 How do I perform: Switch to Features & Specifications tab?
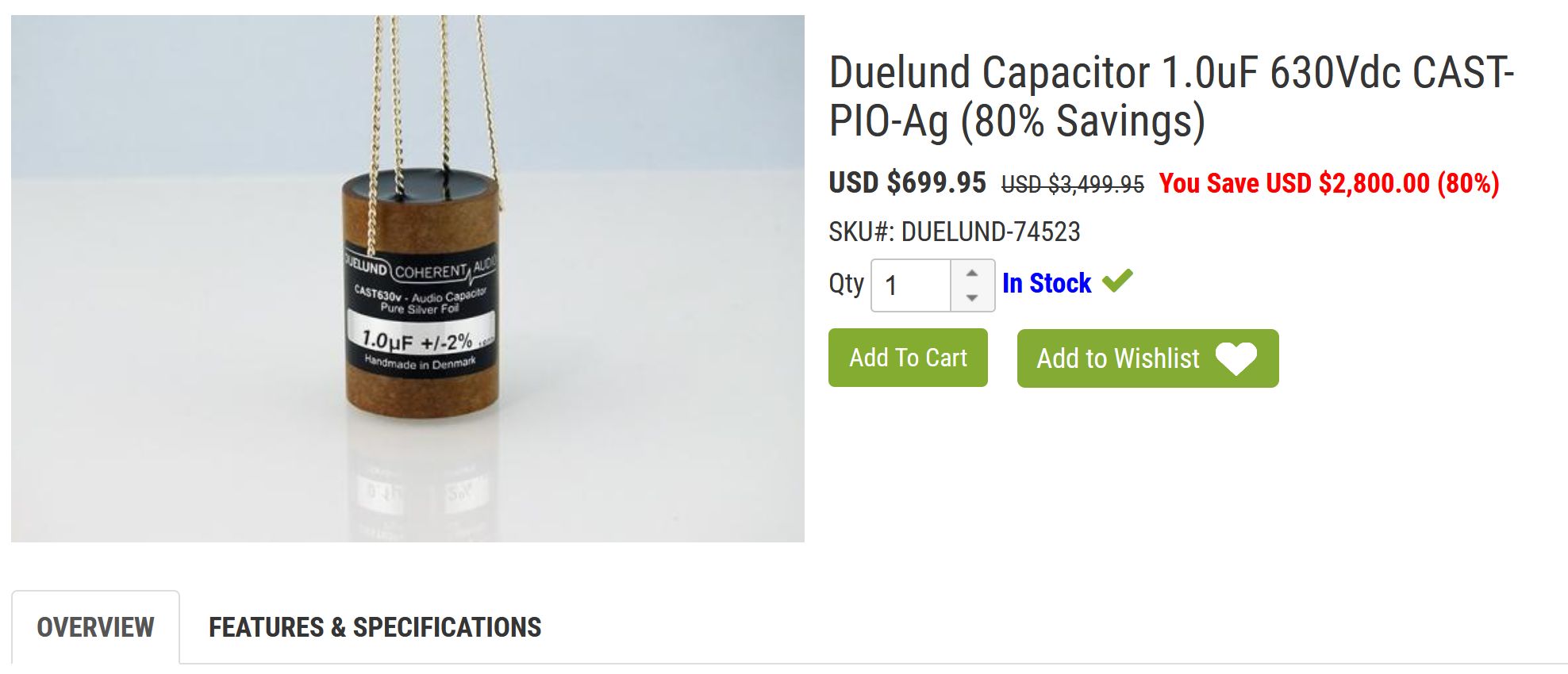click(375, 627)
